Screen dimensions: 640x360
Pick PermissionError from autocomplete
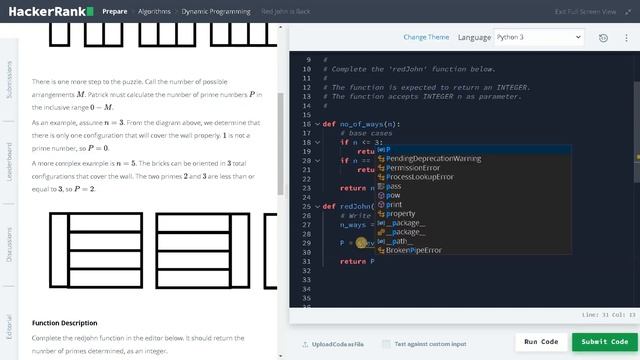click(473, 168)
